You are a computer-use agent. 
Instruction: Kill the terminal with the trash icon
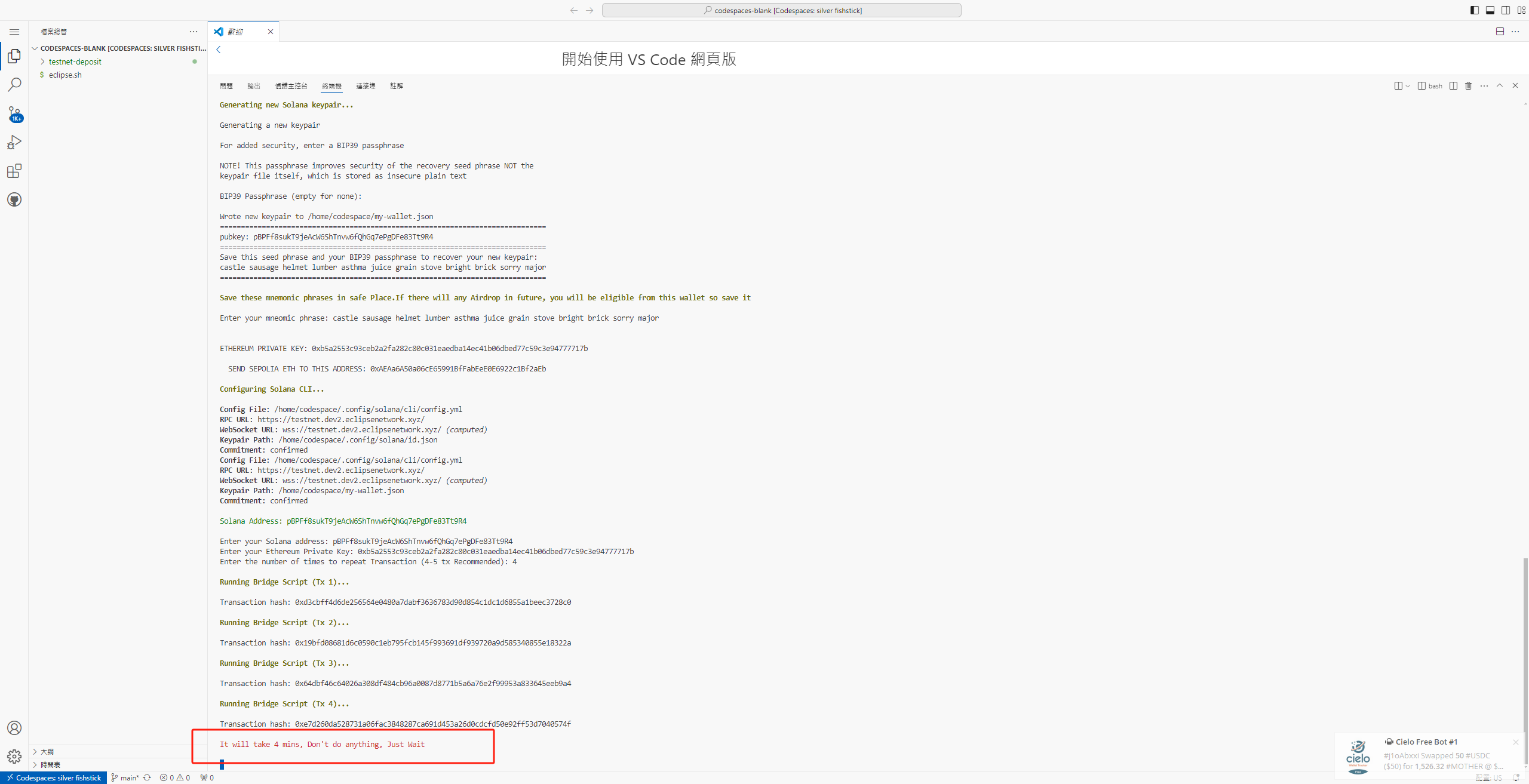coord(1469,86)
